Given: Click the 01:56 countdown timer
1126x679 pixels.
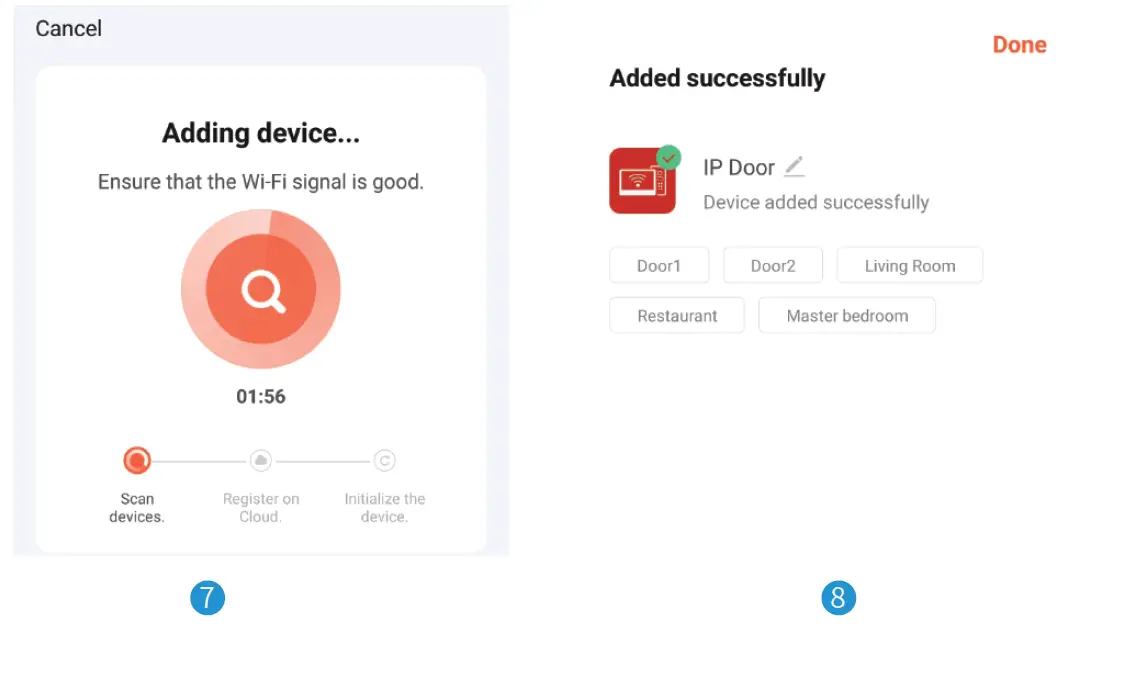Looking at the screenshot, I should (x=261, y=397).
